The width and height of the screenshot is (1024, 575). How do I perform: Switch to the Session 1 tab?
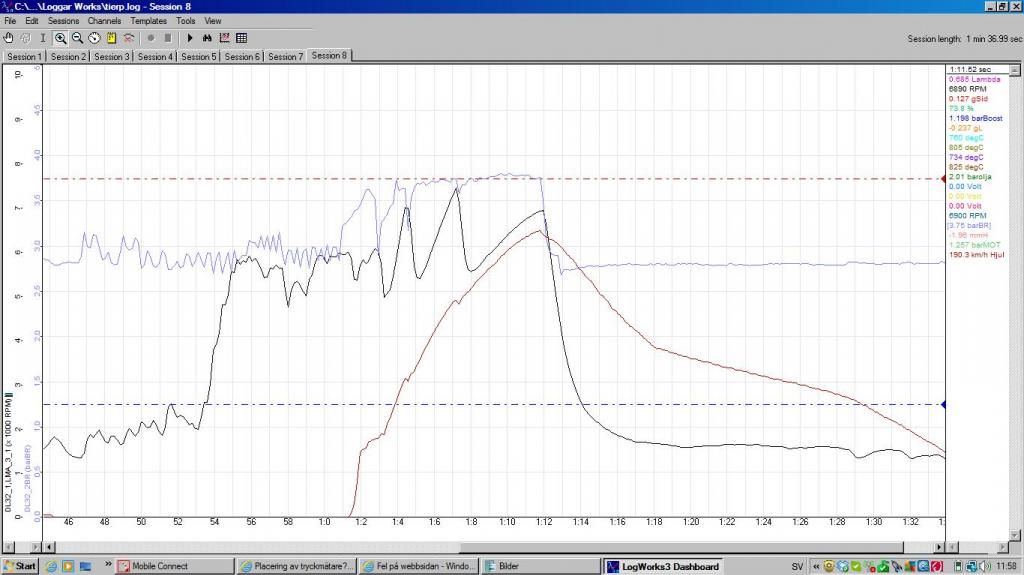(x=25, y=57)
